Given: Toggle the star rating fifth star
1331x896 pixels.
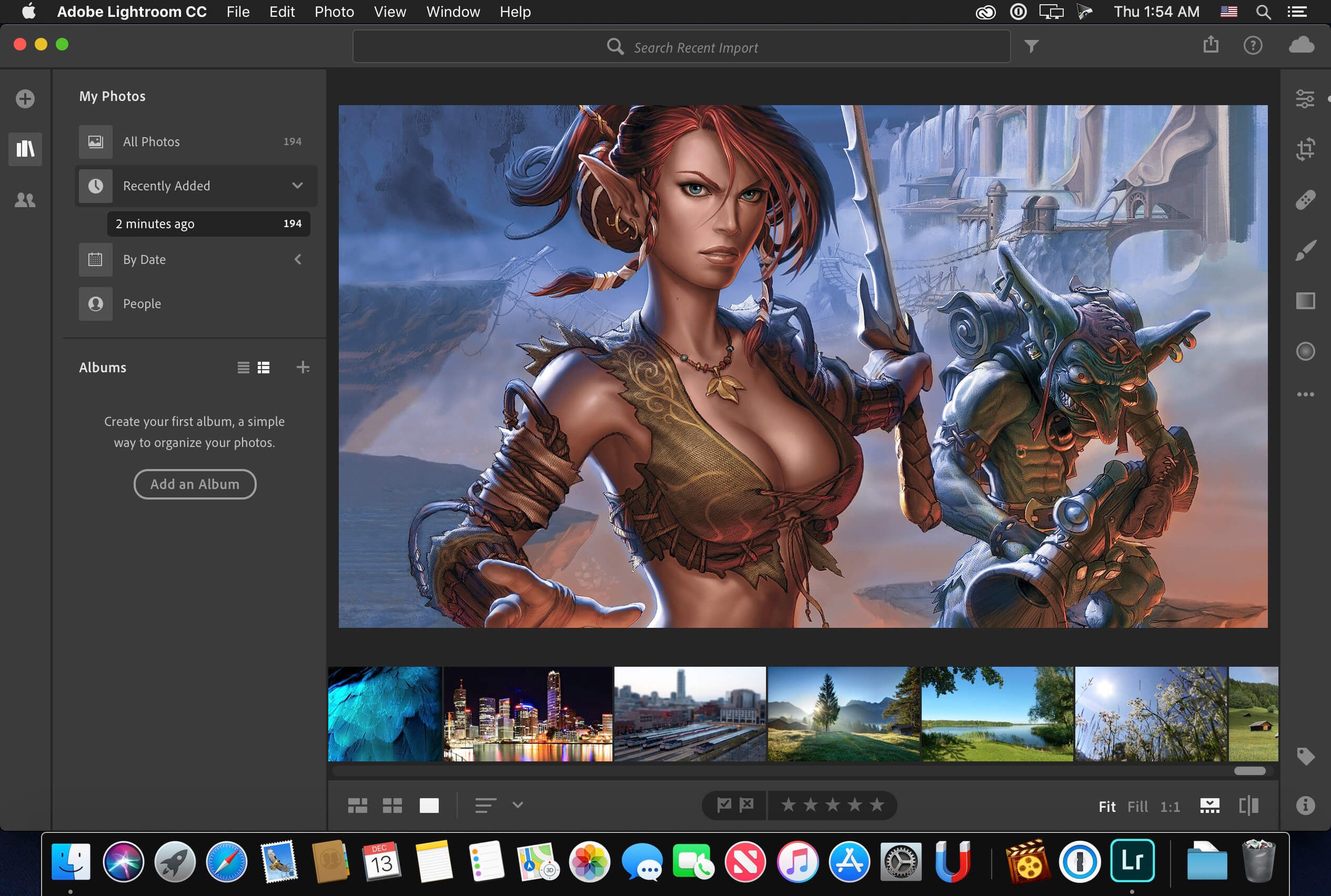Looking at the screenshot, I should (x=875, y=805).
